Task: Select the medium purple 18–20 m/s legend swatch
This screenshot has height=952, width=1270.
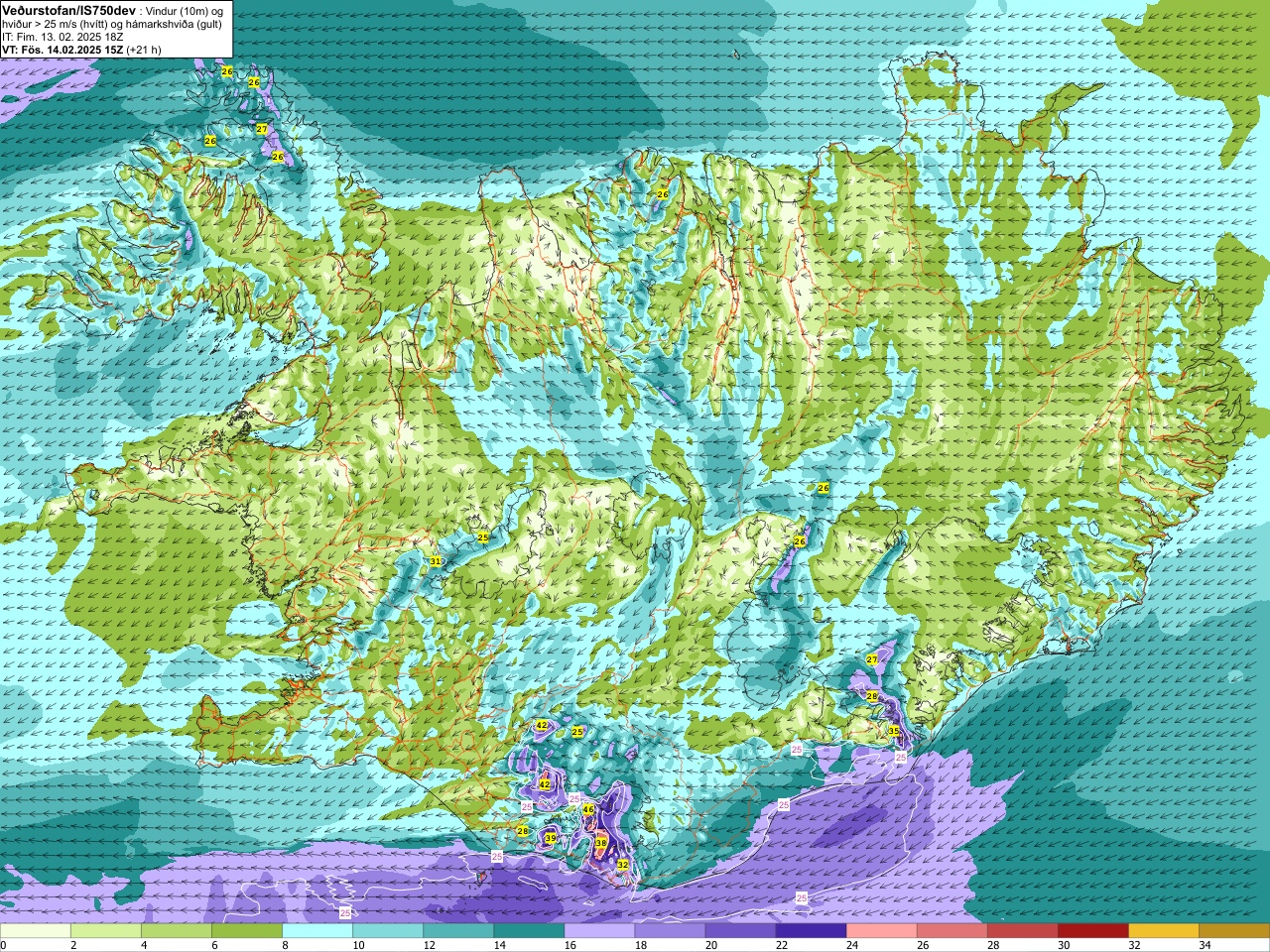Action: tap(670, 931)
